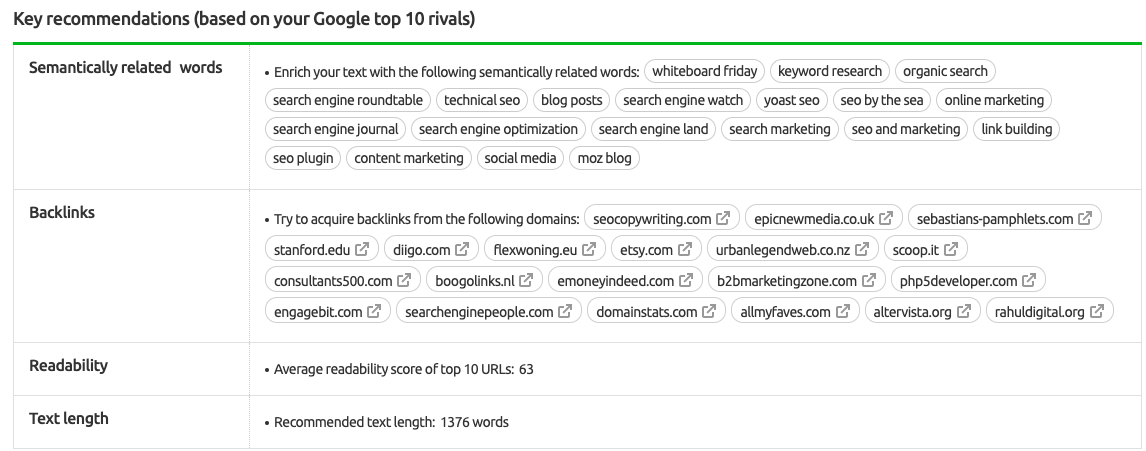Click the "yoast seo" keyword chip
Image resolution: width=1146 pixels, height=451 pixels.
[x=791, y=100]
